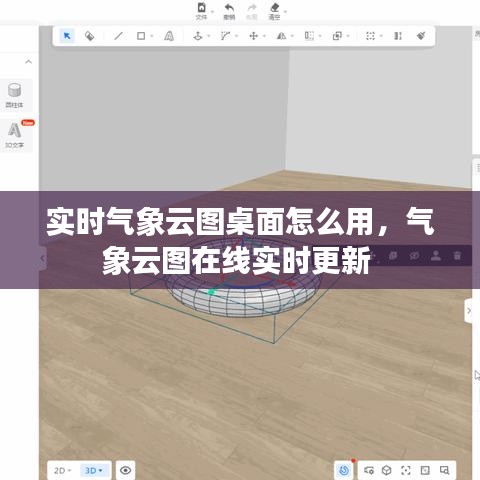The width and height of the screenshot is (480, 480).
Task: Click the square frame view icon
Action: pos(425,470)
